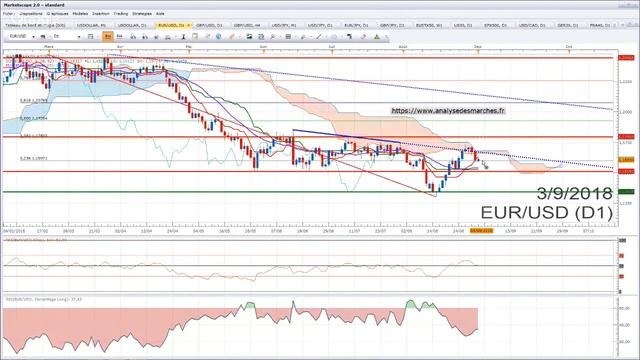Viewport: 640px width, 360px height.
Task: Open the Insertion menu
Action: [x=100, y=13]
